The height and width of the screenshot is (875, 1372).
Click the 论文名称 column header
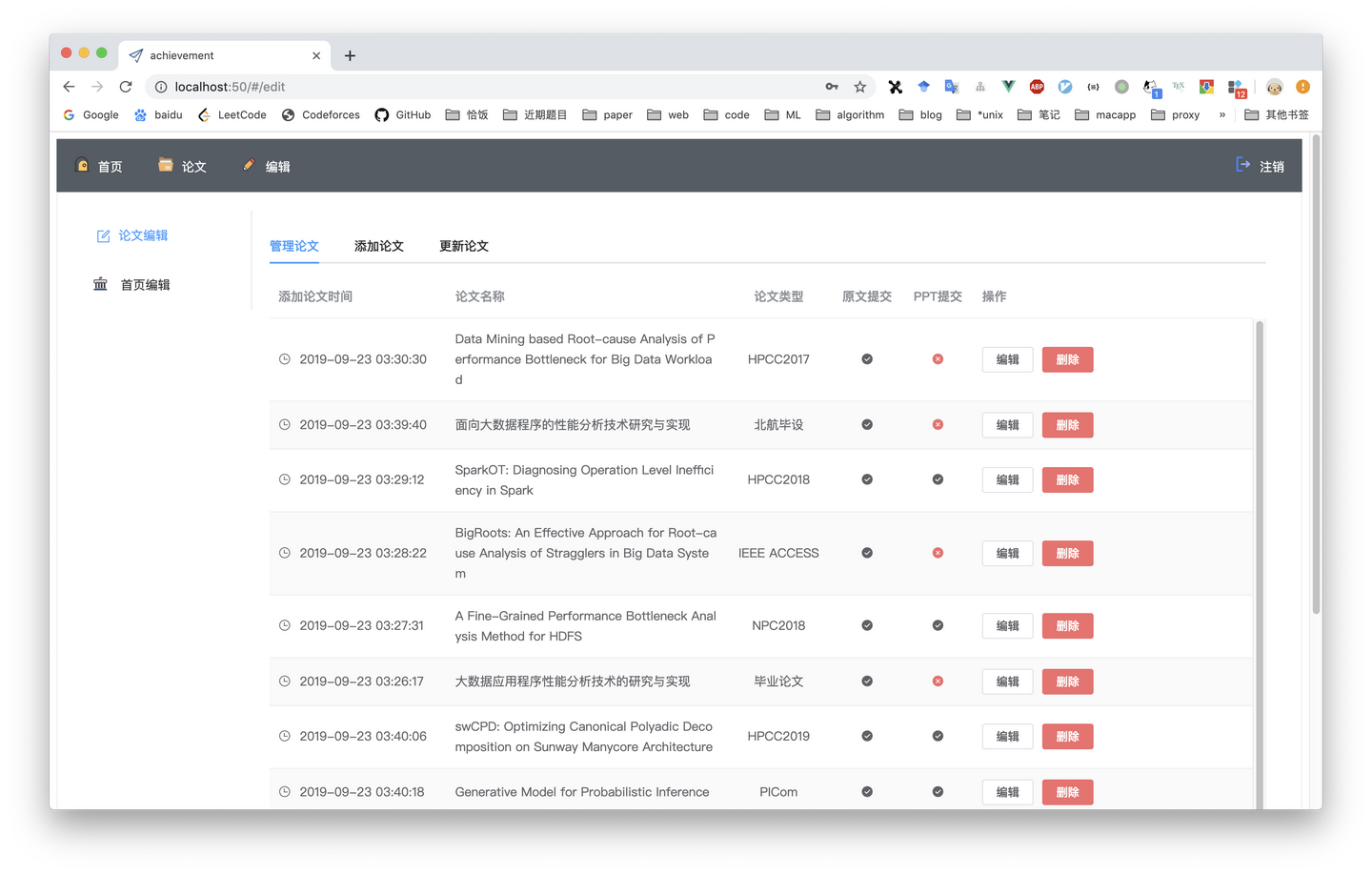[x=480, y=296]
